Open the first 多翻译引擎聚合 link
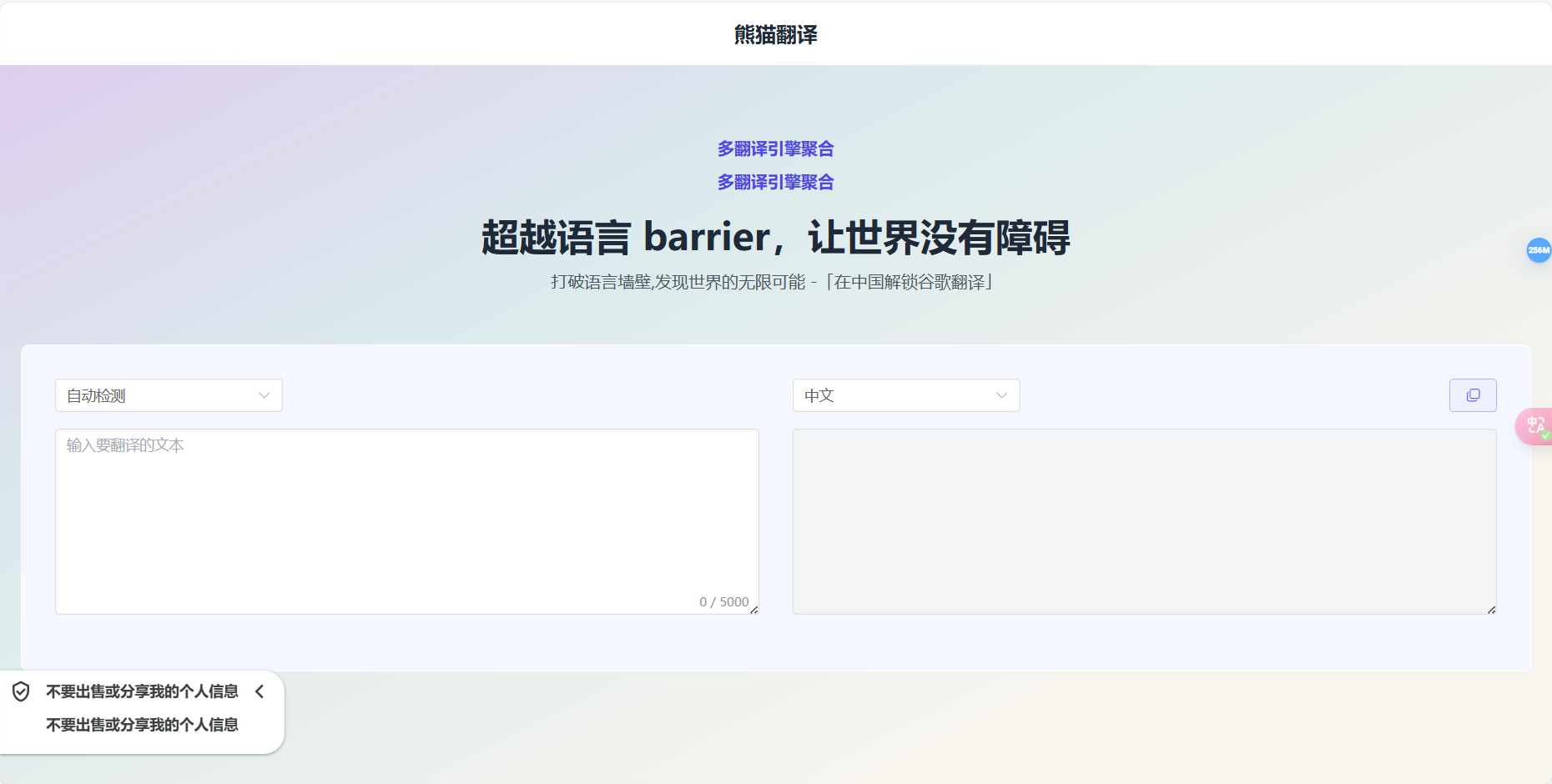Screen dimensions: 1552x784 pos(774,148)
